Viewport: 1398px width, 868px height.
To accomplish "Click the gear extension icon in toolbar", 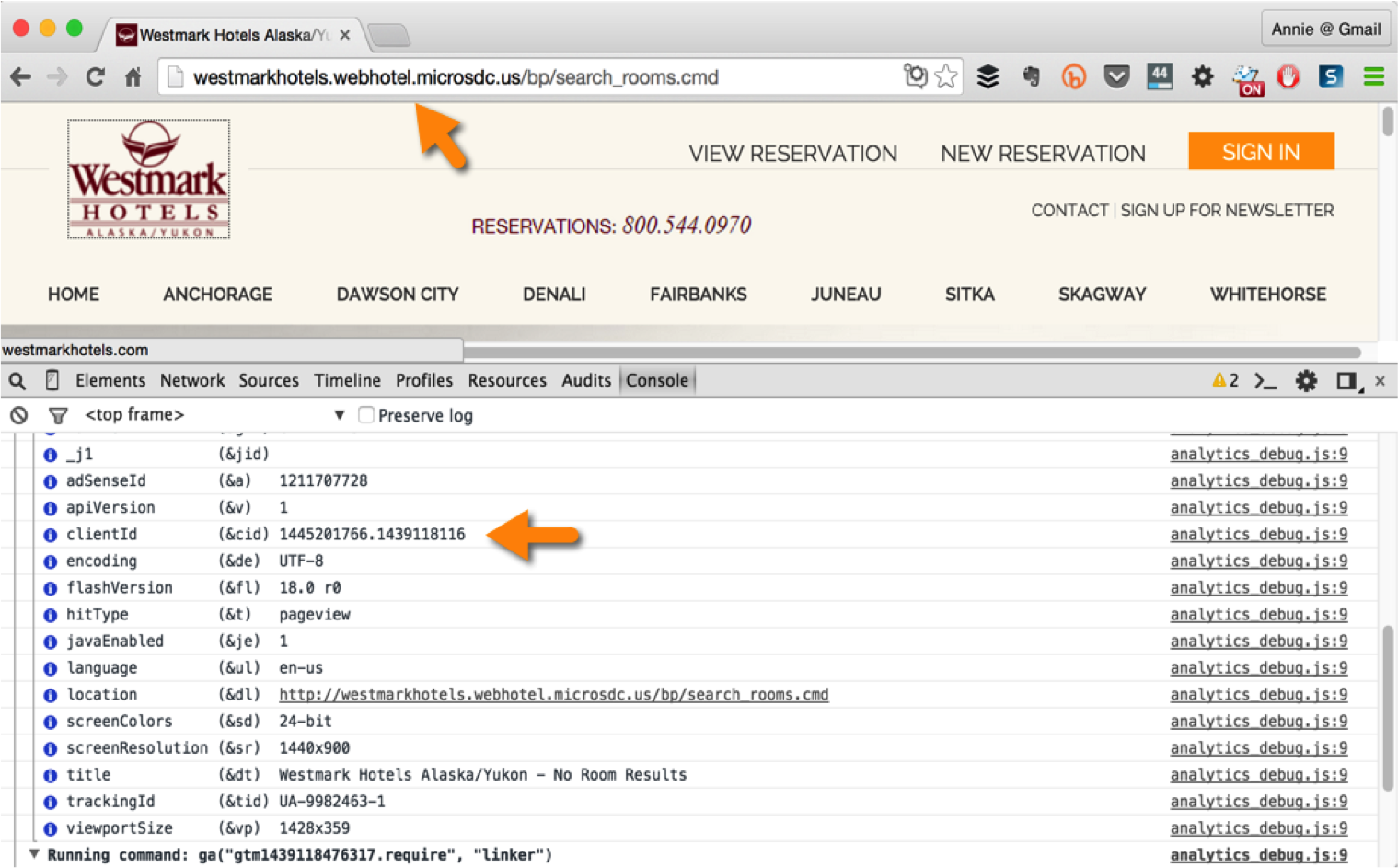I will coord(1202,76).
